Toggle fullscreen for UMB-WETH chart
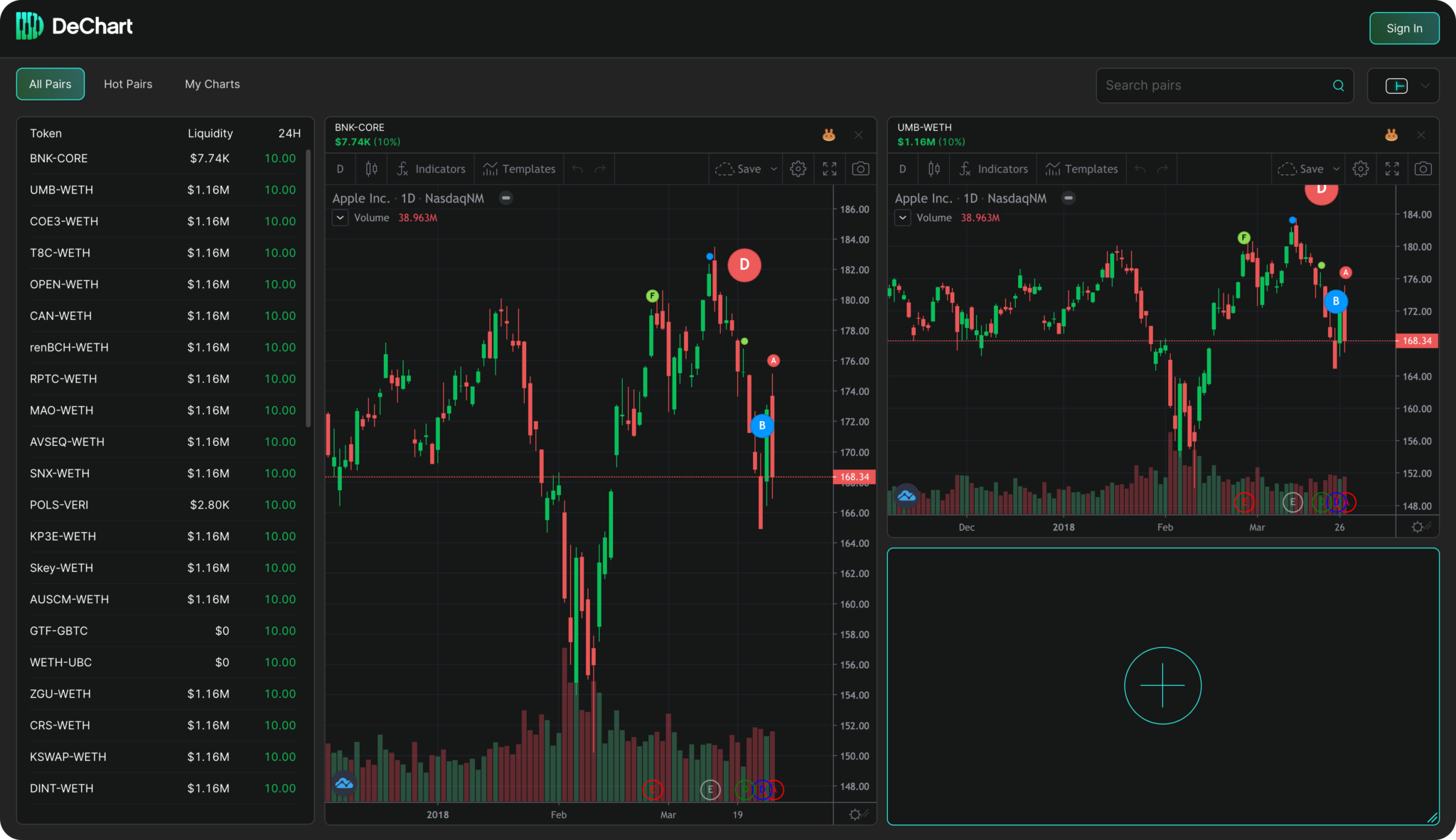 [1392, 169]
